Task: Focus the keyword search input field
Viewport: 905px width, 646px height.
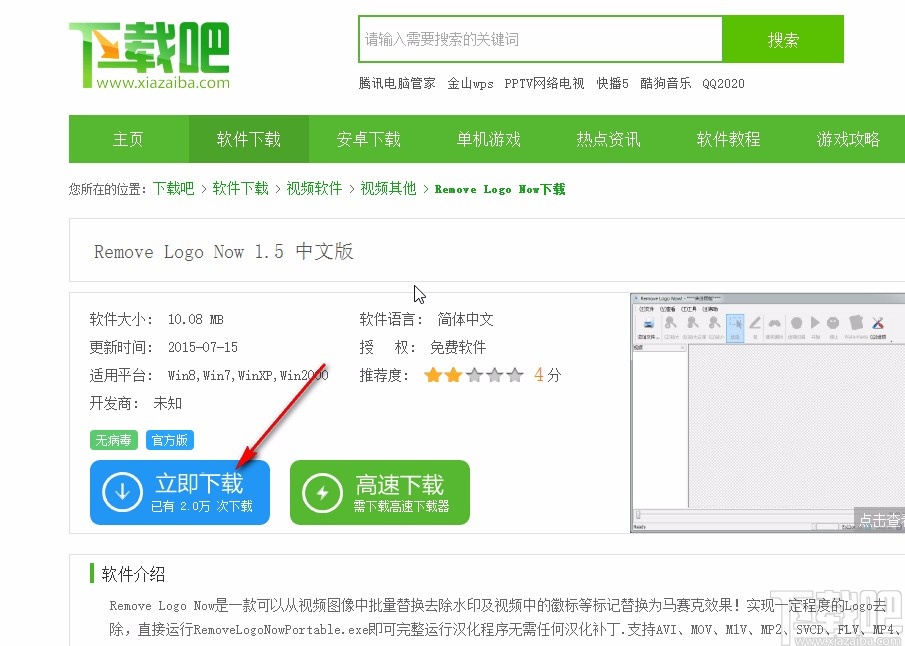Action: (540, 39)
